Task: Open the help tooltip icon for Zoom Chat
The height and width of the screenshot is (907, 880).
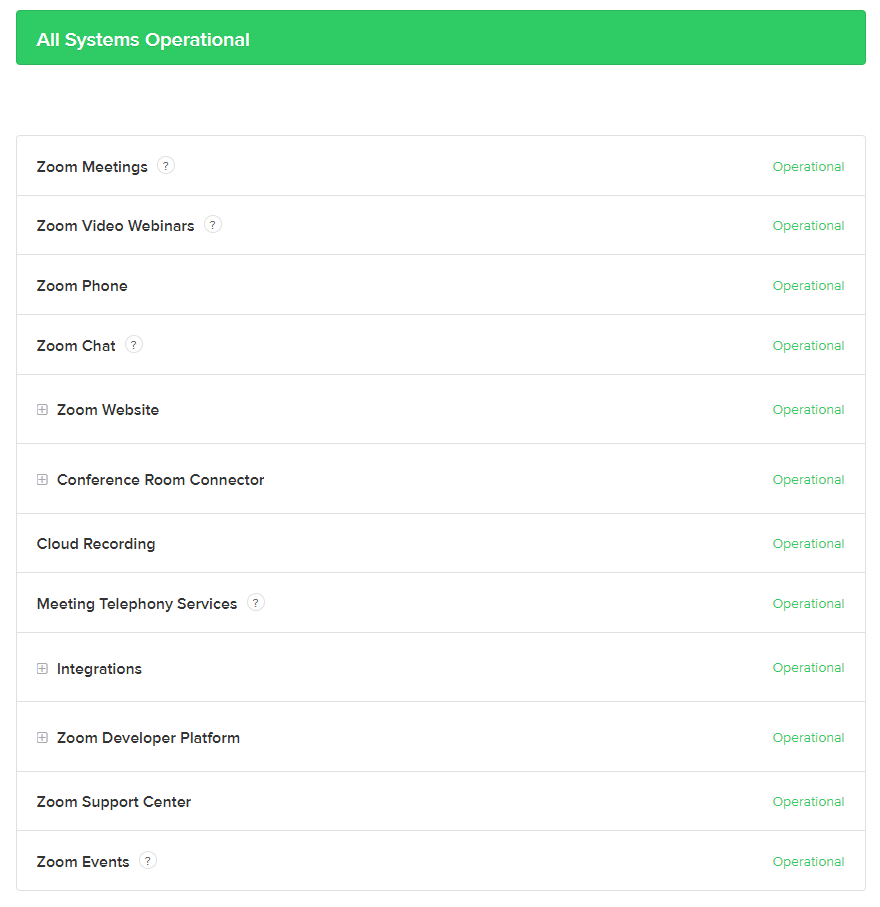Action: (x=134, y=345)
